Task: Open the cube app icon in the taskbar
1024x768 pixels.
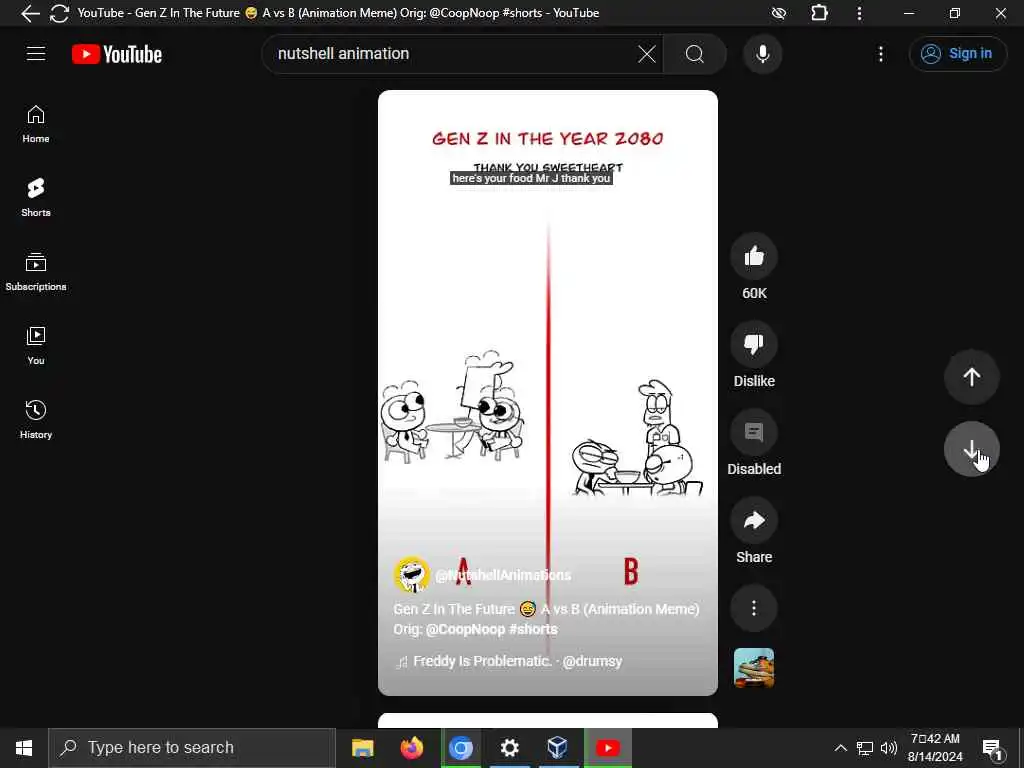Action: pos(558,748)
